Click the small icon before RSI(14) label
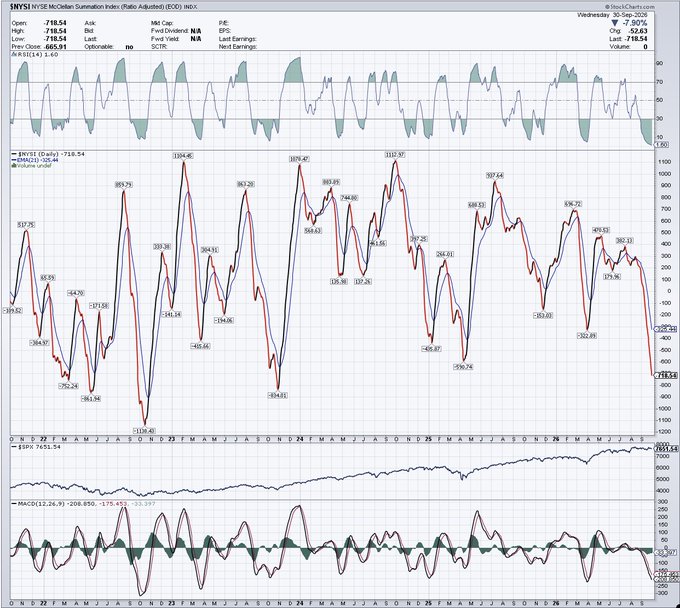This screenshot has height=608, width=680. click(x=13, y=55)
